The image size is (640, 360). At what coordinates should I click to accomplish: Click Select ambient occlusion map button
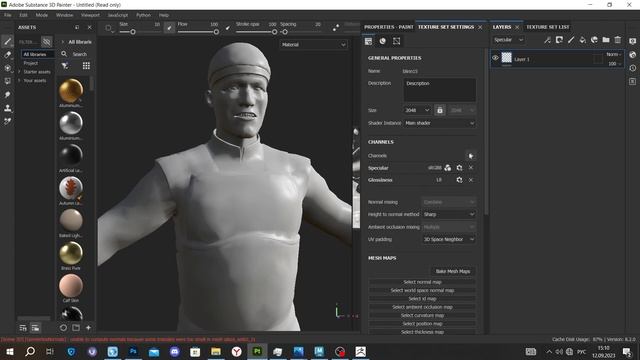pyautogui.click(x=422, y=307)
